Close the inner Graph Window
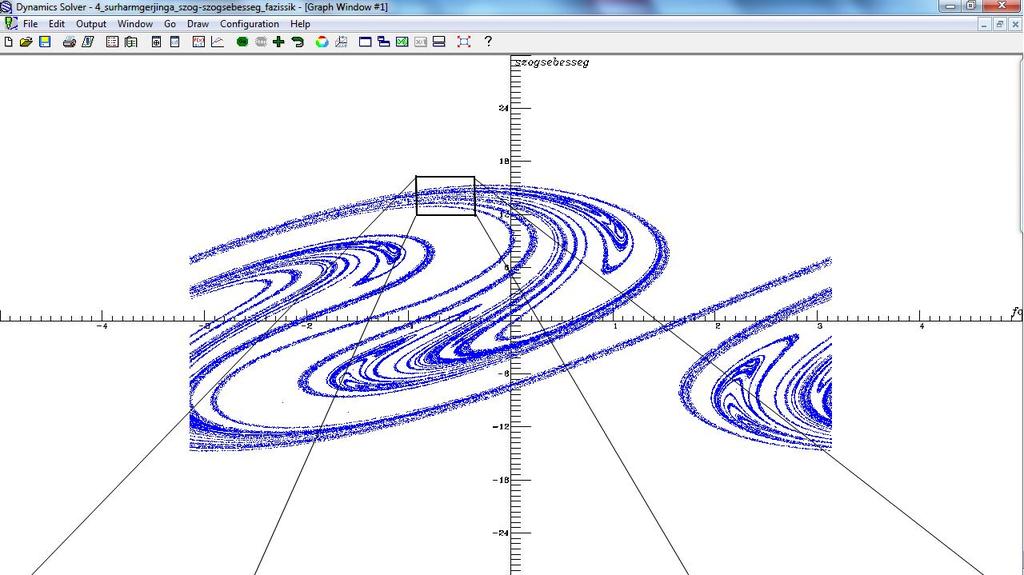 point(1016,24)
